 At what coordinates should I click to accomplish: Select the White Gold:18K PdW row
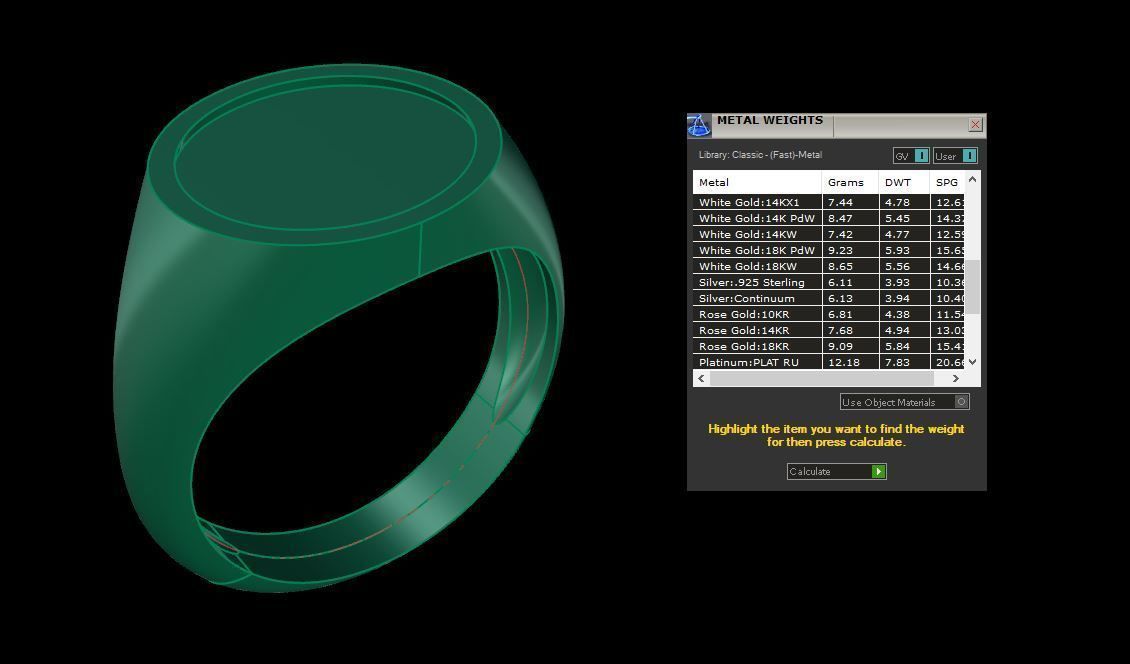click(x=829, y=250)
